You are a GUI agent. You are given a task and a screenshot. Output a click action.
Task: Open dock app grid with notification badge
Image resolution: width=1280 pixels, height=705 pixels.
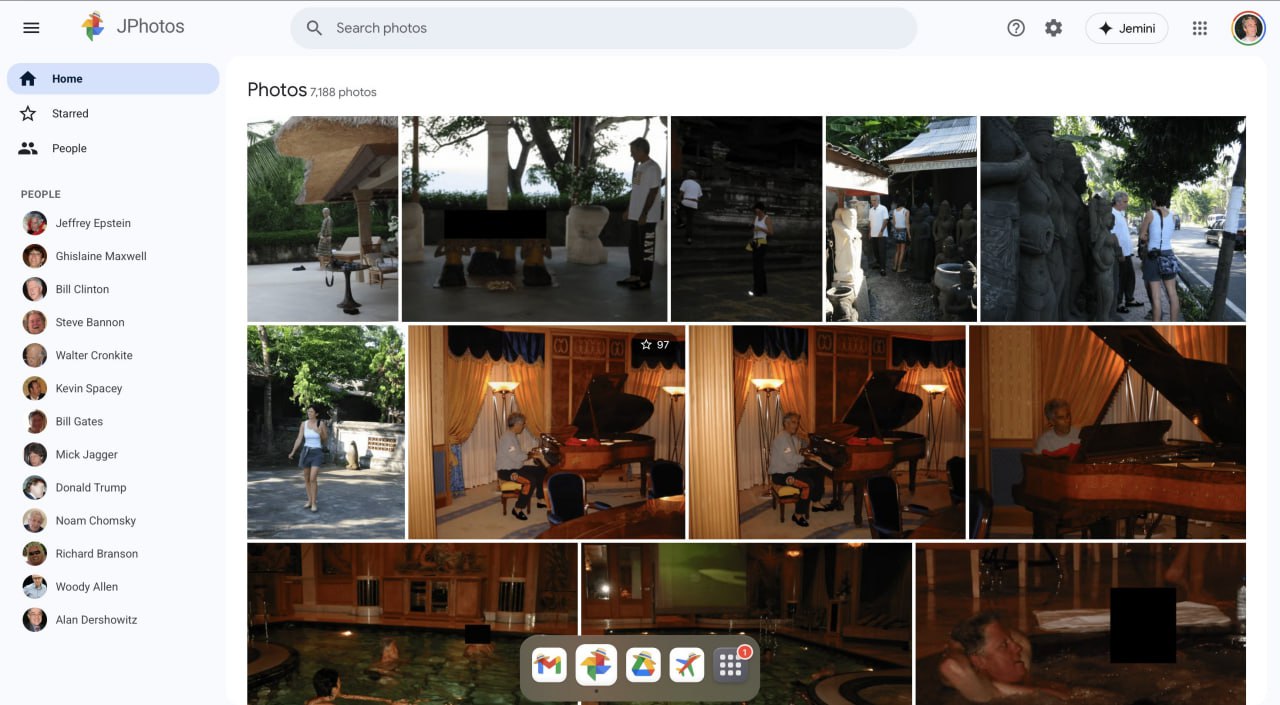pos(731,666)
